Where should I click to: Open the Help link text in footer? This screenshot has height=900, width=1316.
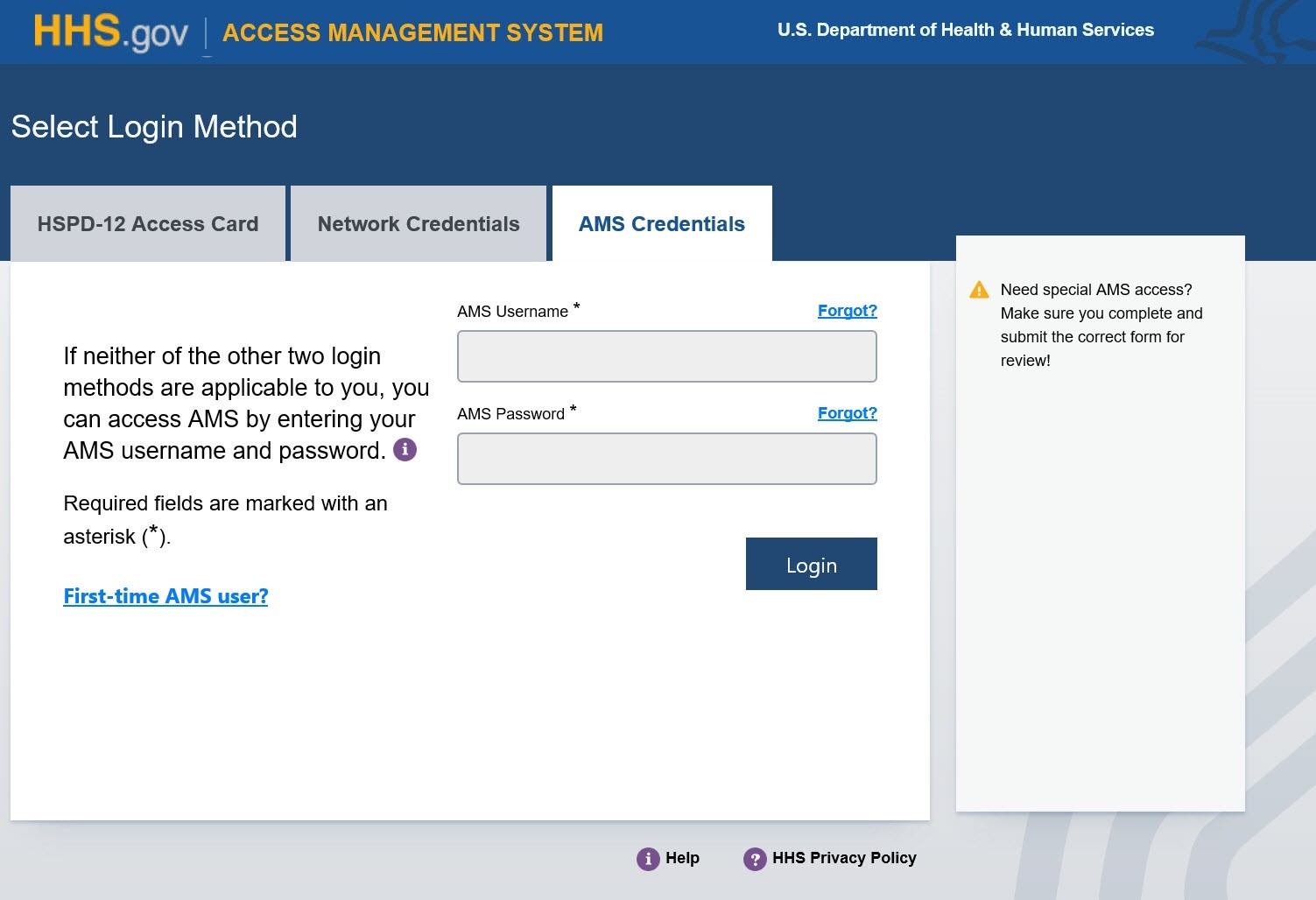682,858
